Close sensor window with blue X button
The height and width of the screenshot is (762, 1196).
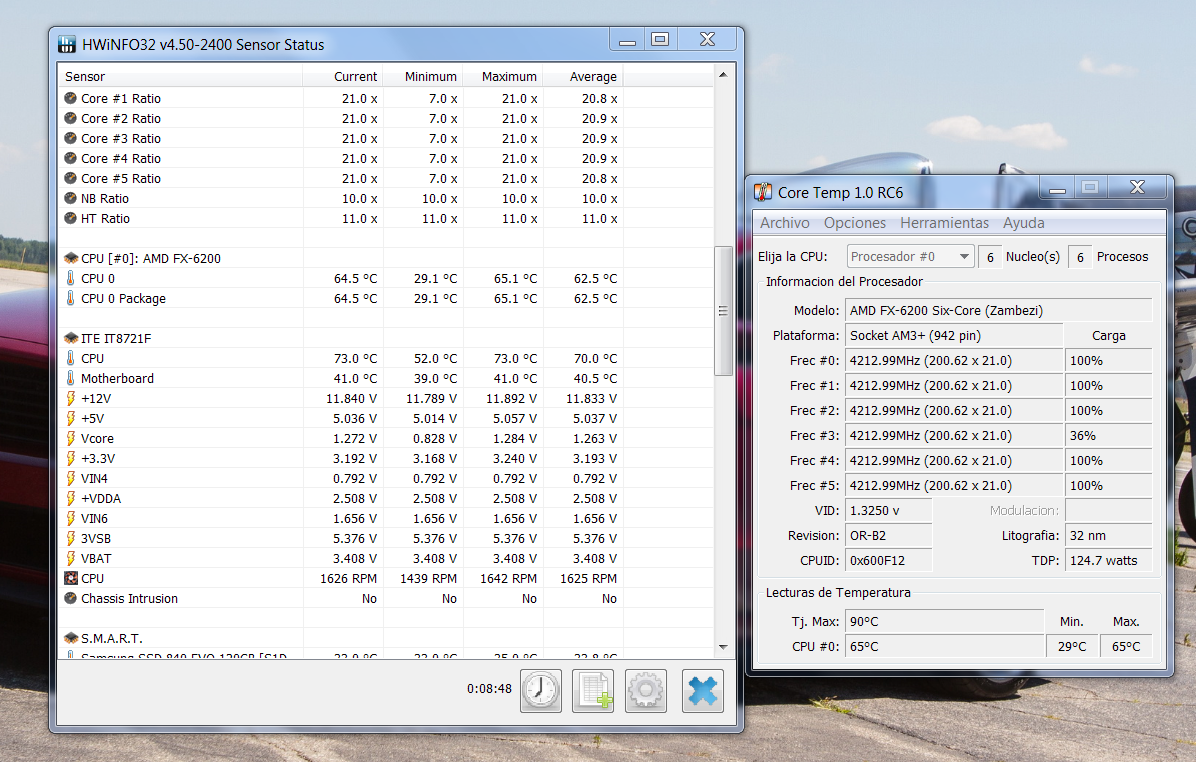(702, 691)
